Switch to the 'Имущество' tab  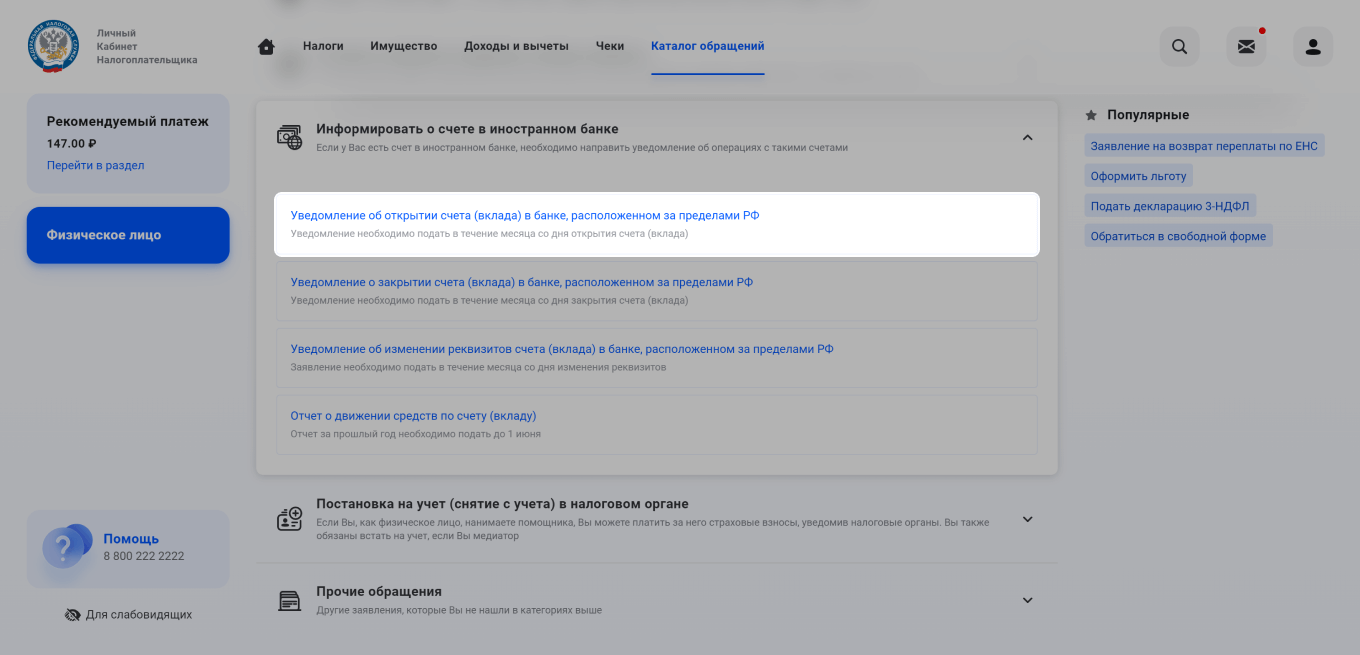click(404, 46)
